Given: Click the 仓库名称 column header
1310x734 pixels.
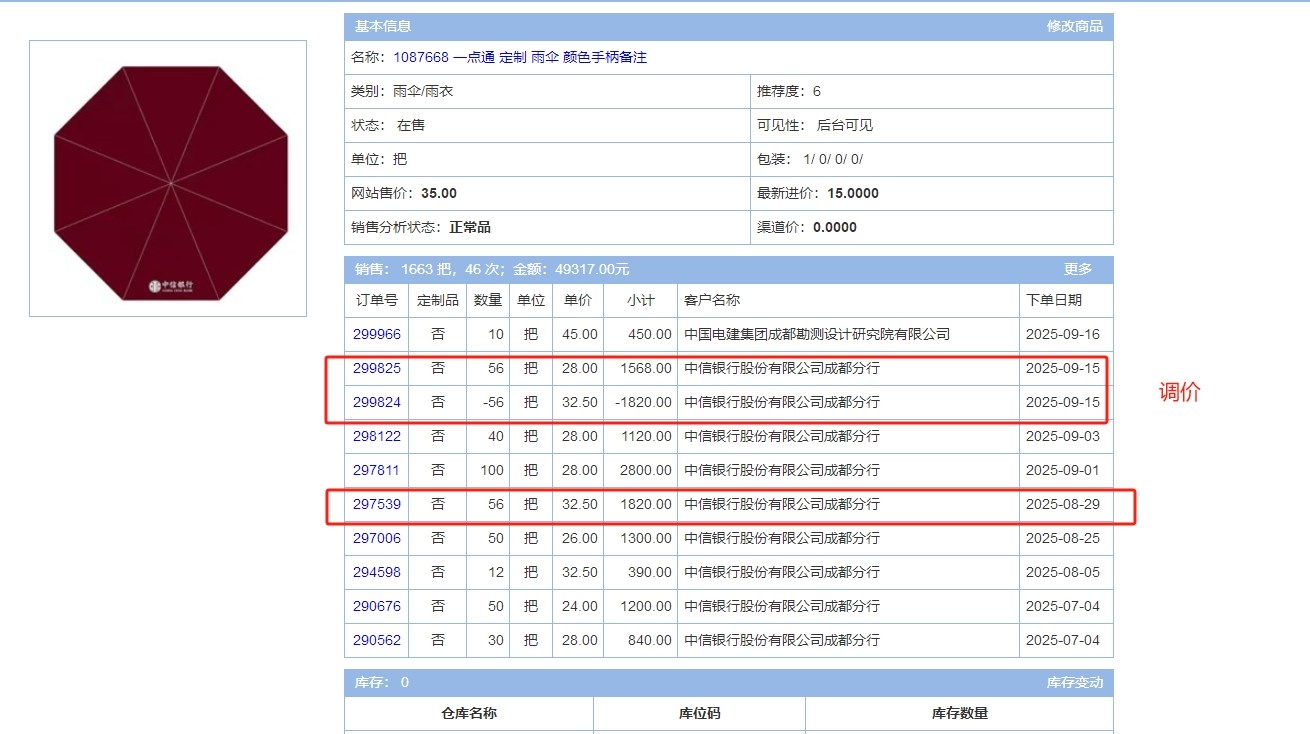Looking at the screenshot, I should [469, 713].
